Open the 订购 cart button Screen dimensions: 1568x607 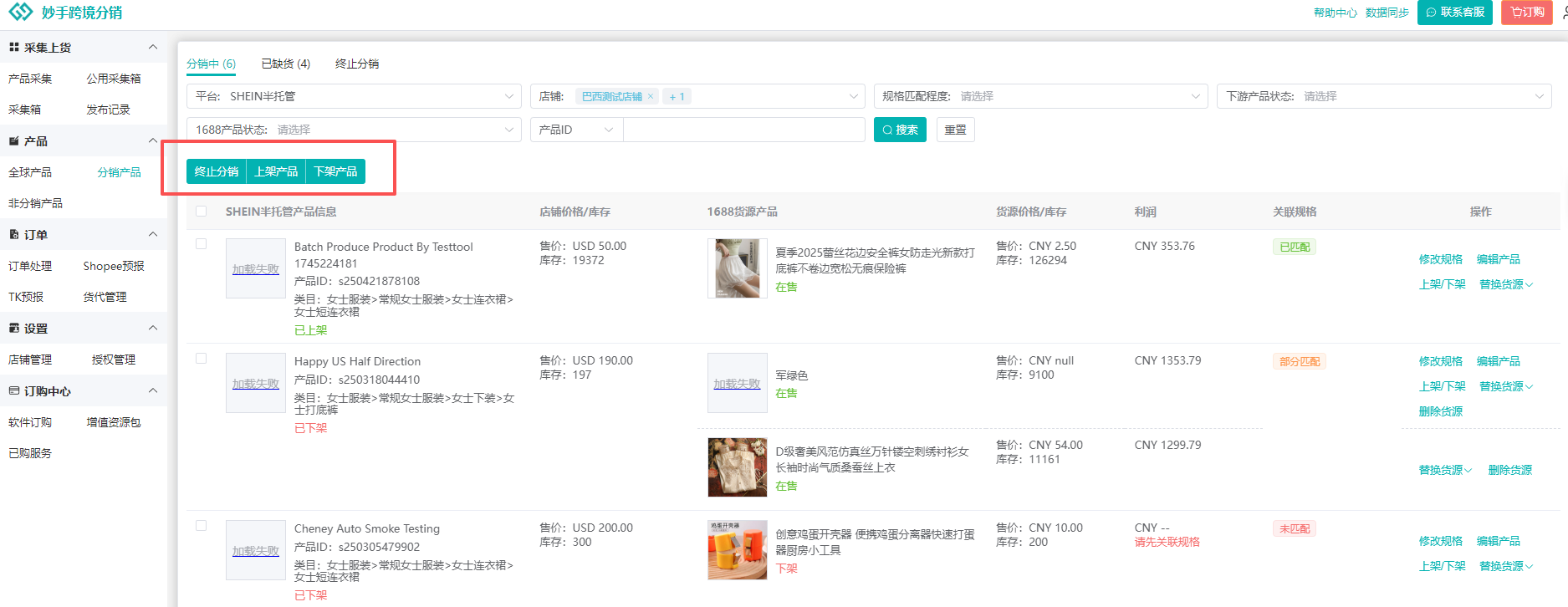[1526, 13]
